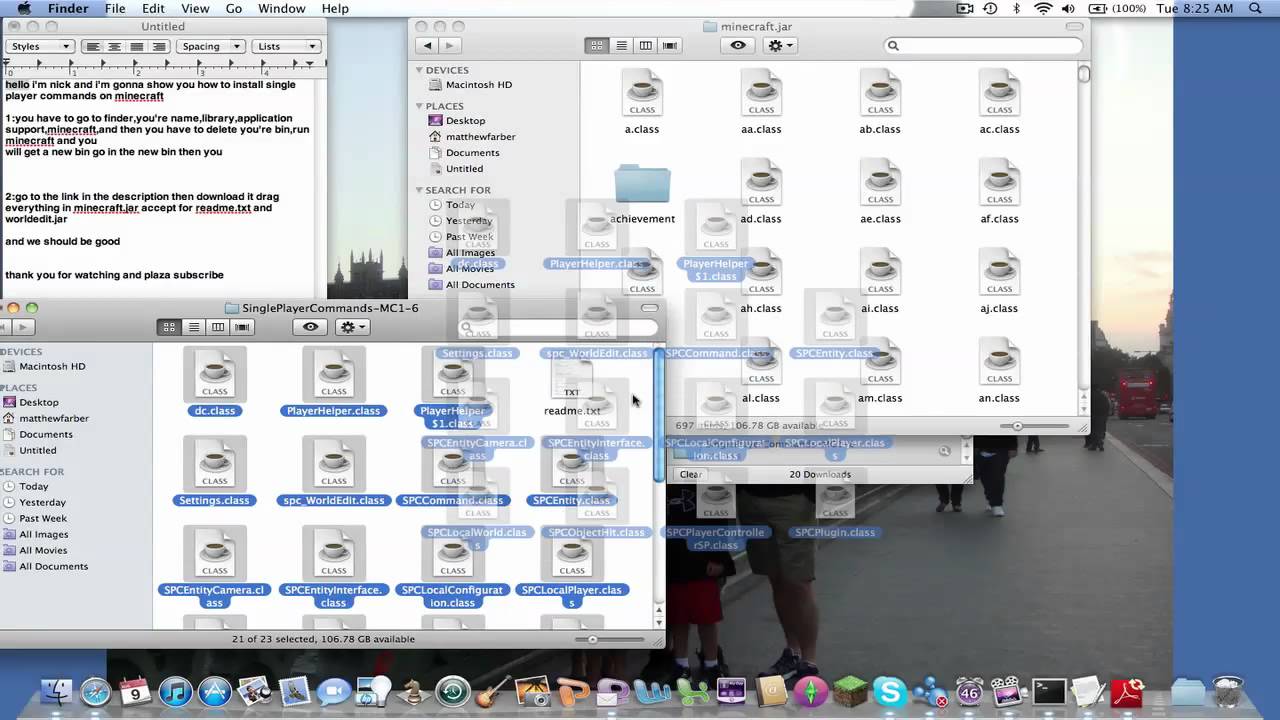The image size is (1280, 720).
Task: Open the Mac App Store Dock icon
Action: pyautogui.click(x=215, y=692)
